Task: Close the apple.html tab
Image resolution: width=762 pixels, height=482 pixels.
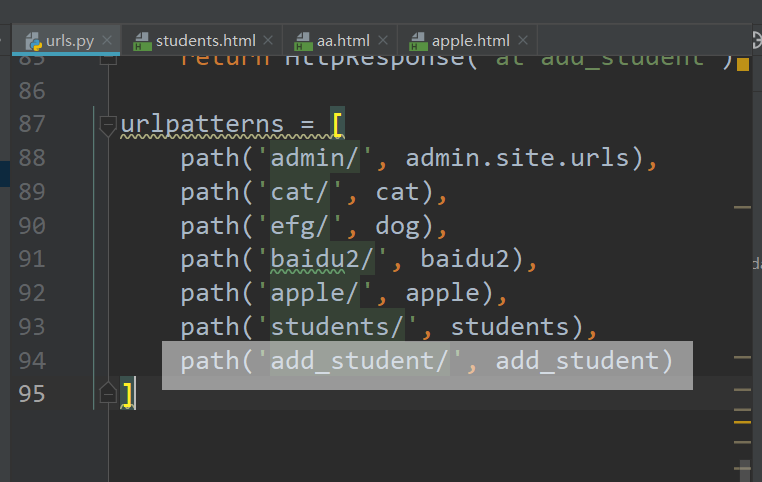Action: (x=523, y=40)
